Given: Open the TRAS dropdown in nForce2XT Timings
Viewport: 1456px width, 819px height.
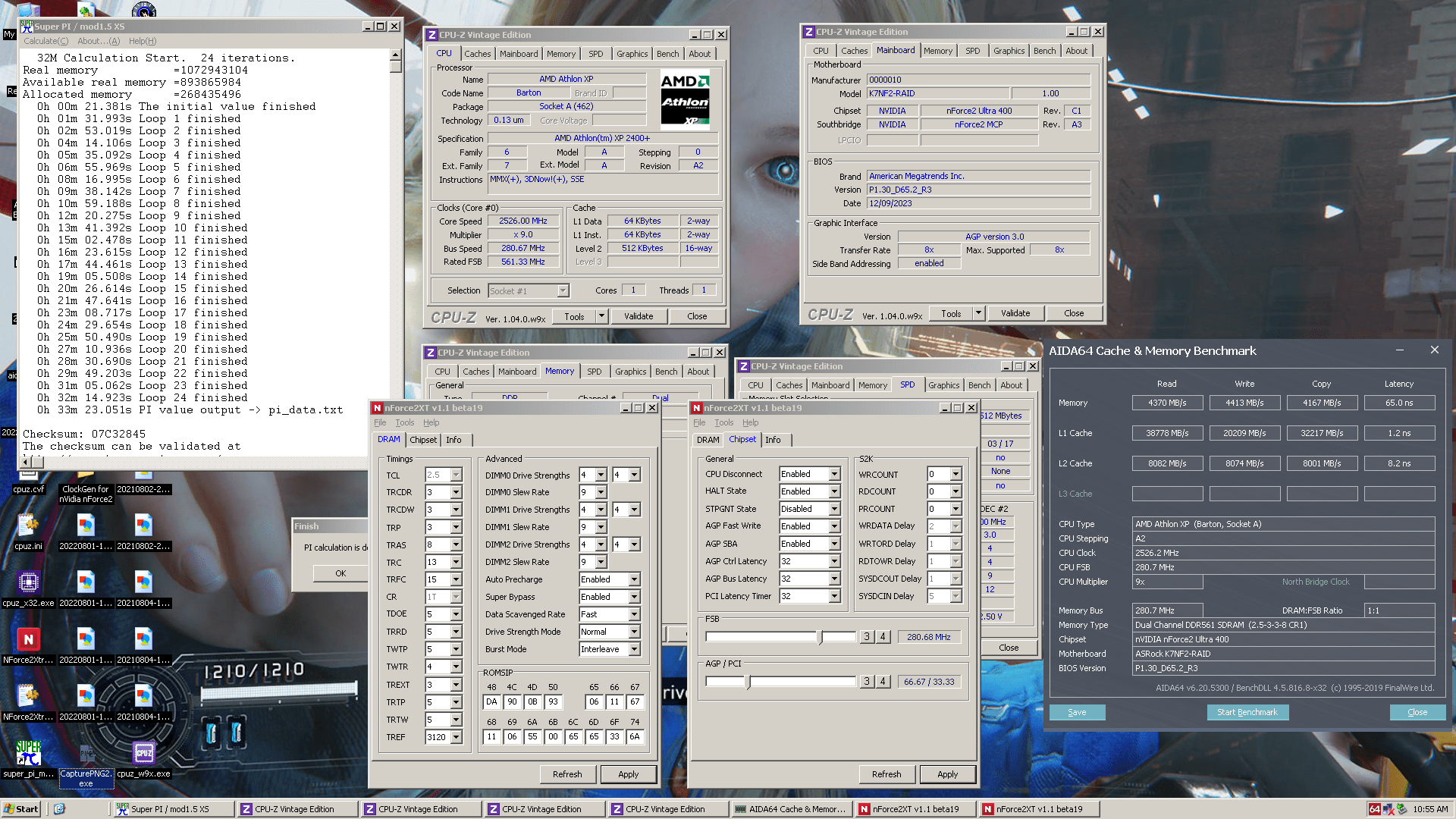Looking at the screenshot, I should (x=457, y=544).
